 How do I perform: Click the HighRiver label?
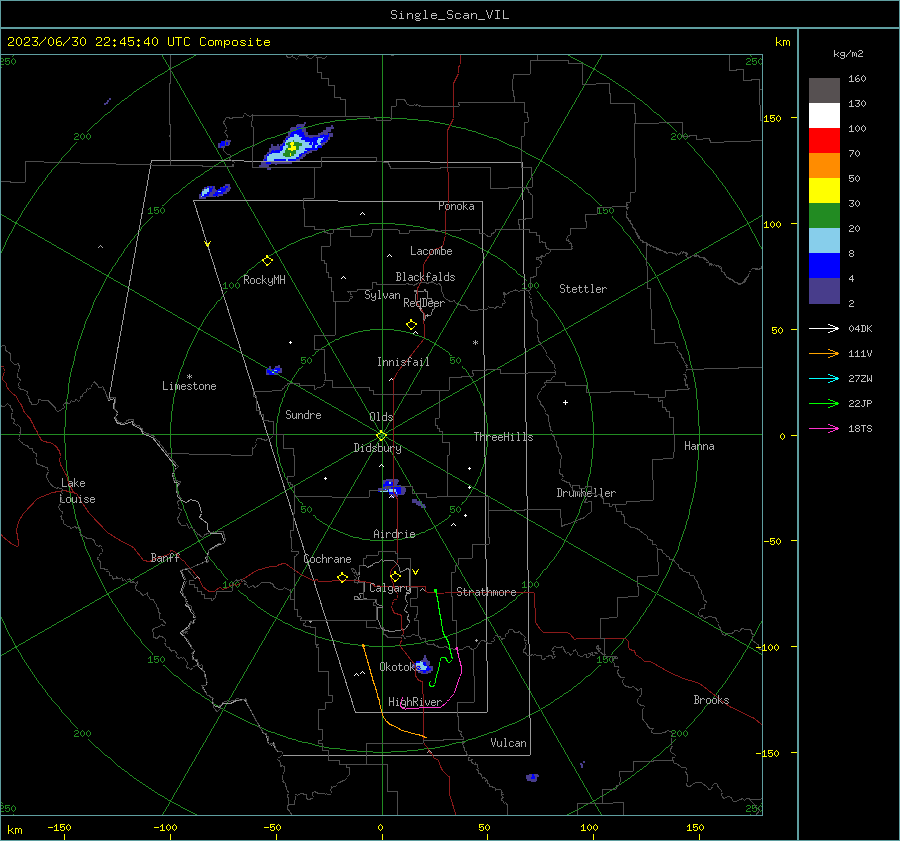click(x=415, y=702)
